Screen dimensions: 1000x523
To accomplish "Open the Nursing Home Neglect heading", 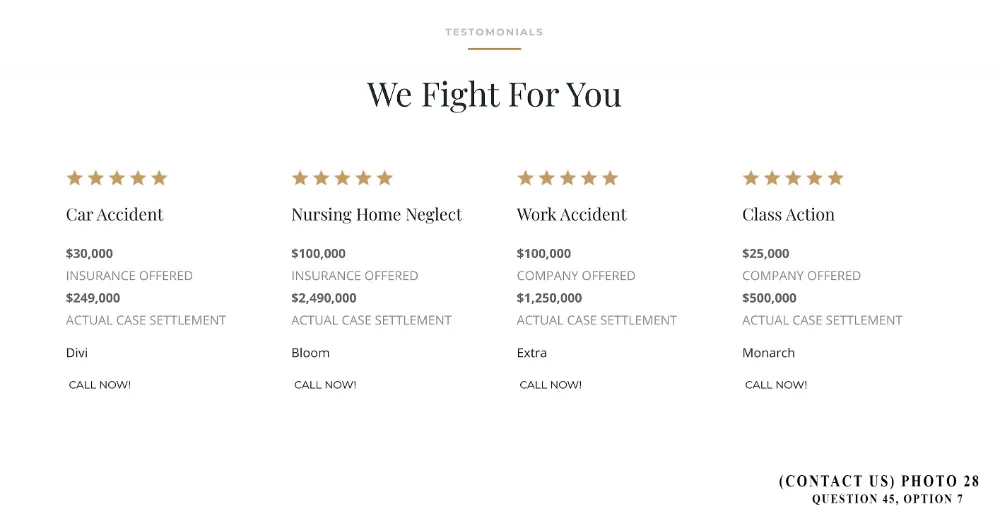I will [376, 215].
